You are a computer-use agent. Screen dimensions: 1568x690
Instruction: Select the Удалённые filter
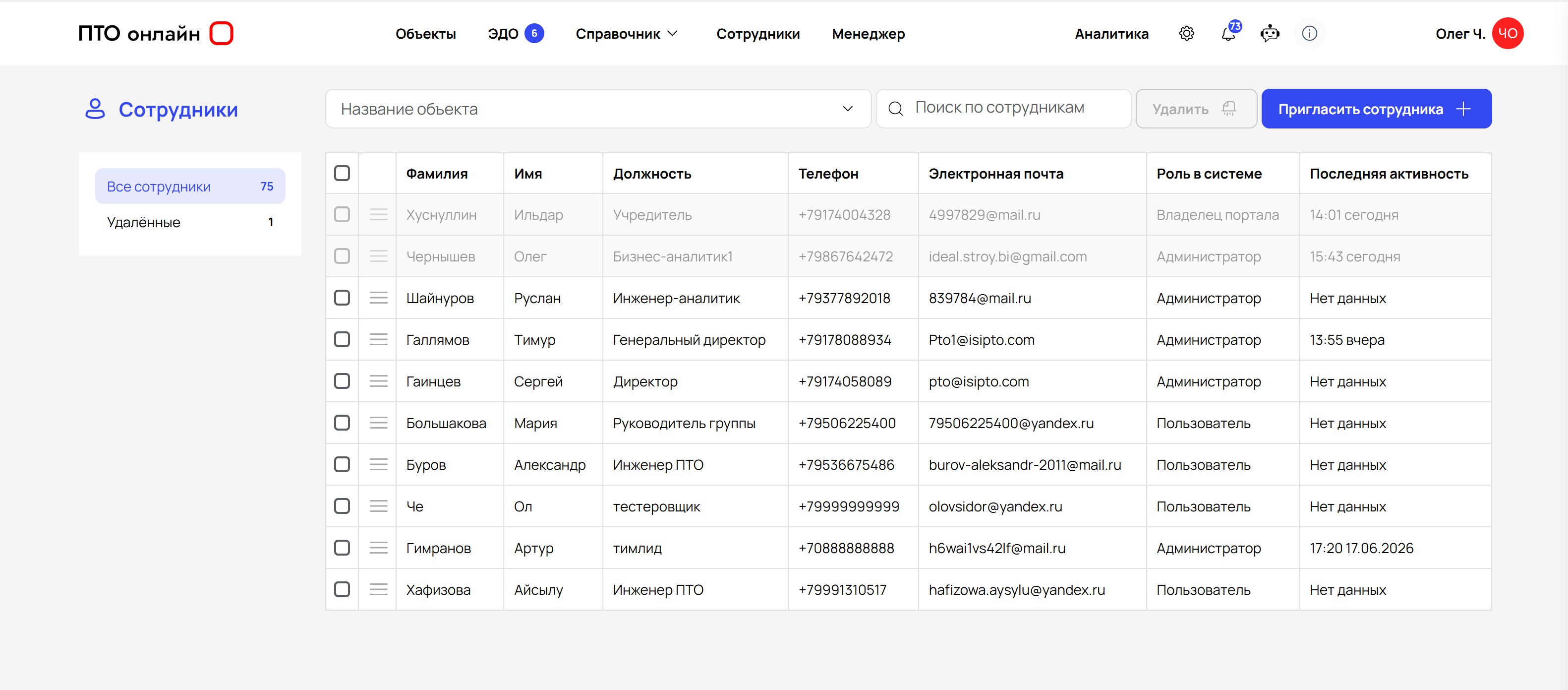[190, 222]
